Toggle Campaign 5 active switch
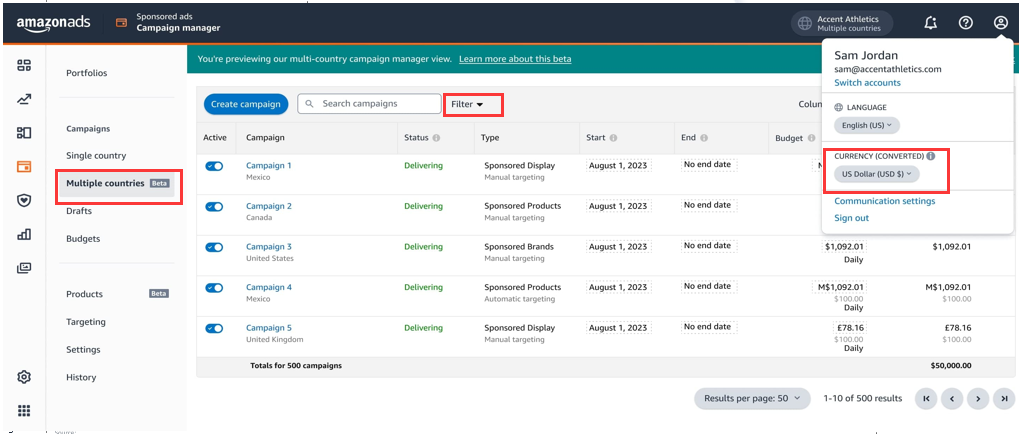 point(214,328)
